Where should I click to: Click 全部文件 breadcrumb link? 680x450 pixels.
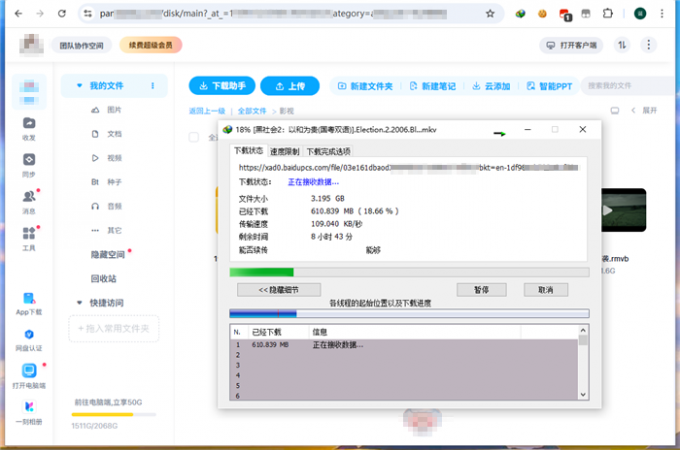click(x=252, y=111)
